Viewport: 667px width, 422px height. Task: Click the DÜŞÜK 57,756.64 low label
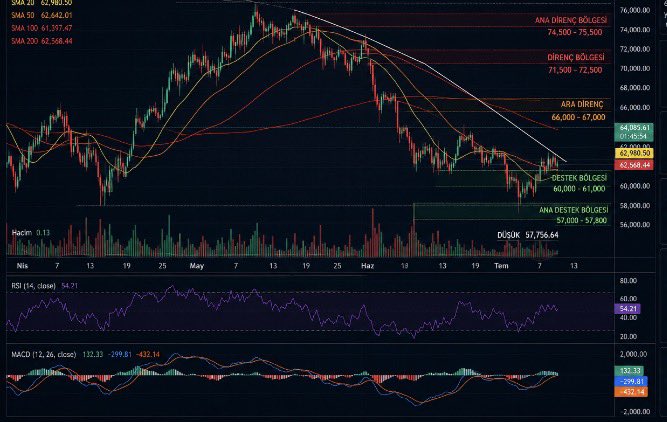tap(528, 235)
